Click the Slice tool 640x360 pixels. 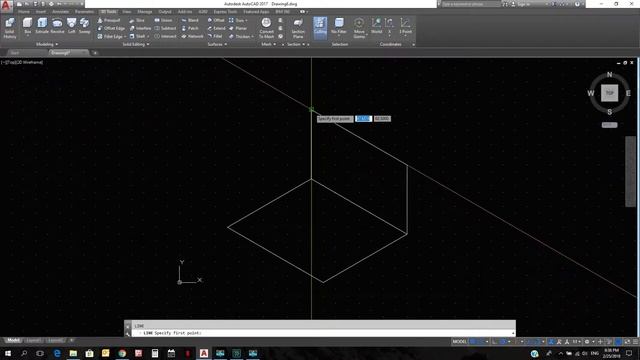click(x=137, y=20)
